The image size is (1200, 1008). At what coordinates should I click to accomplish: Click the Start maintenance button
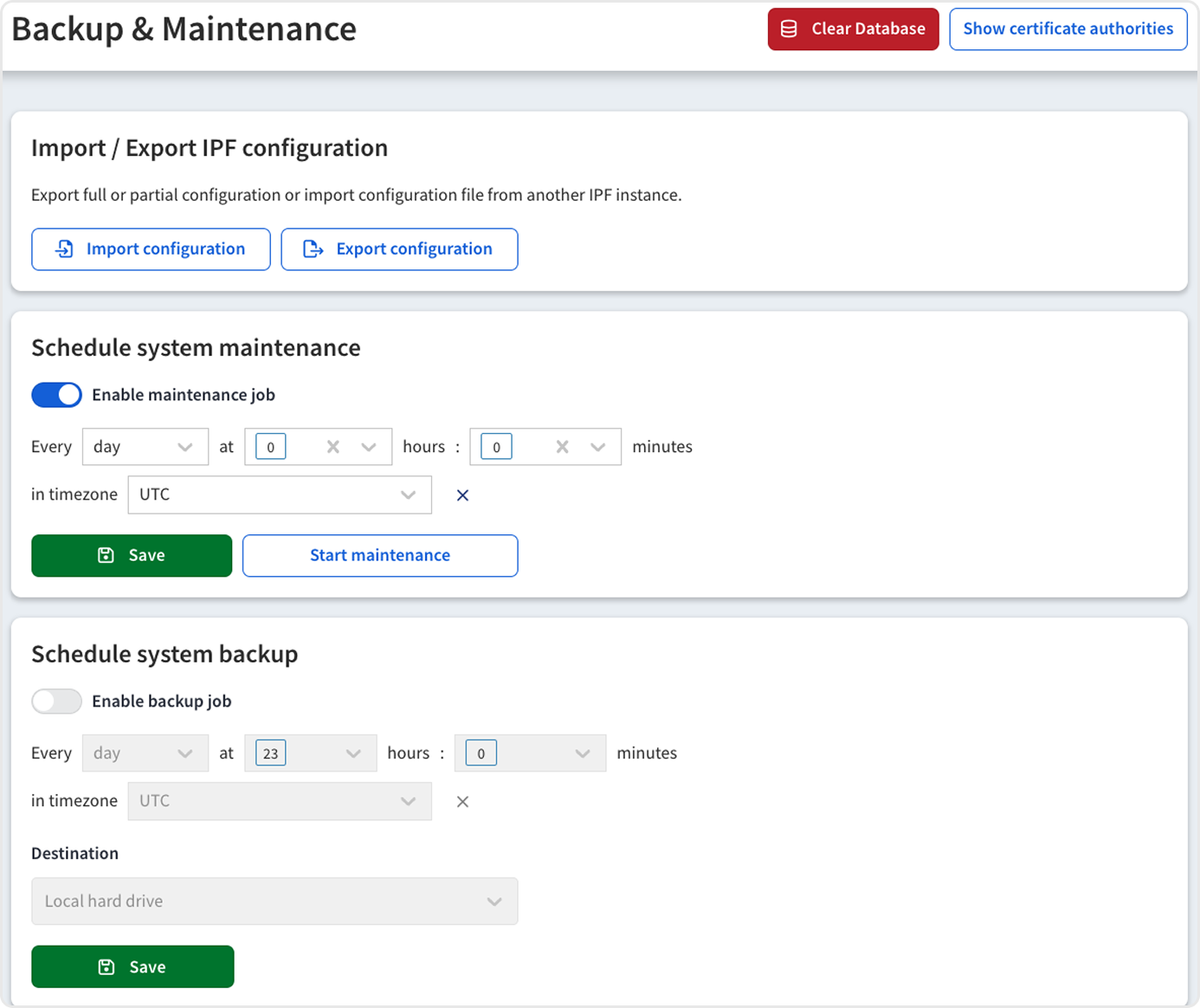[380, 555]
